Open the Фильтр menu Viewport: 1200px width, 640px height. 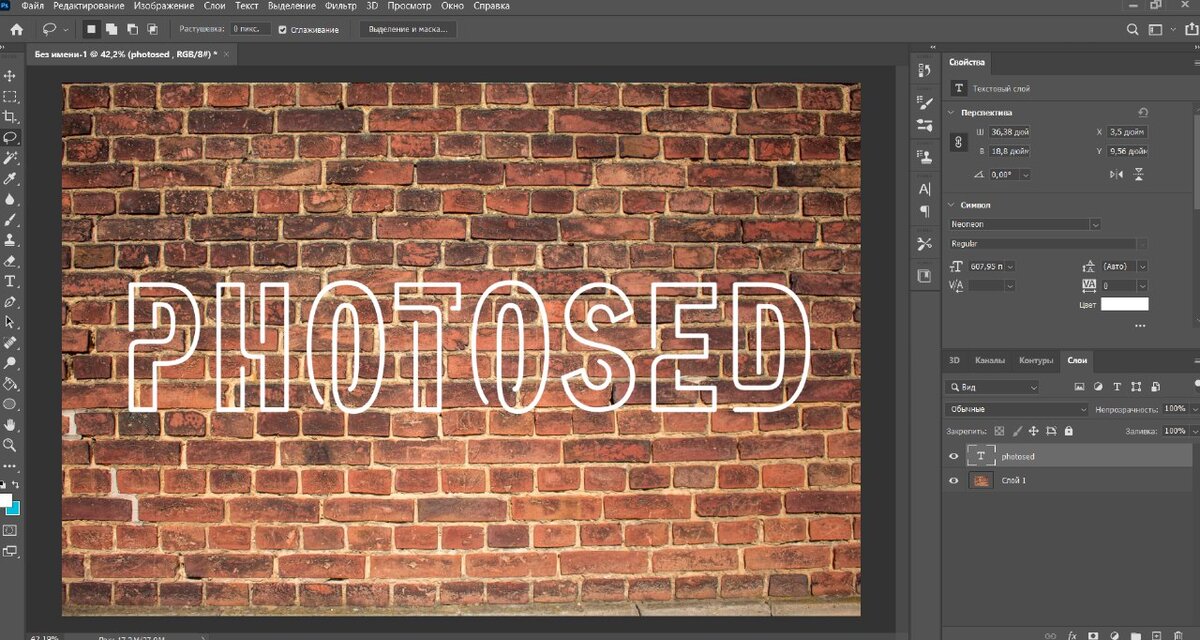(340, 6)
